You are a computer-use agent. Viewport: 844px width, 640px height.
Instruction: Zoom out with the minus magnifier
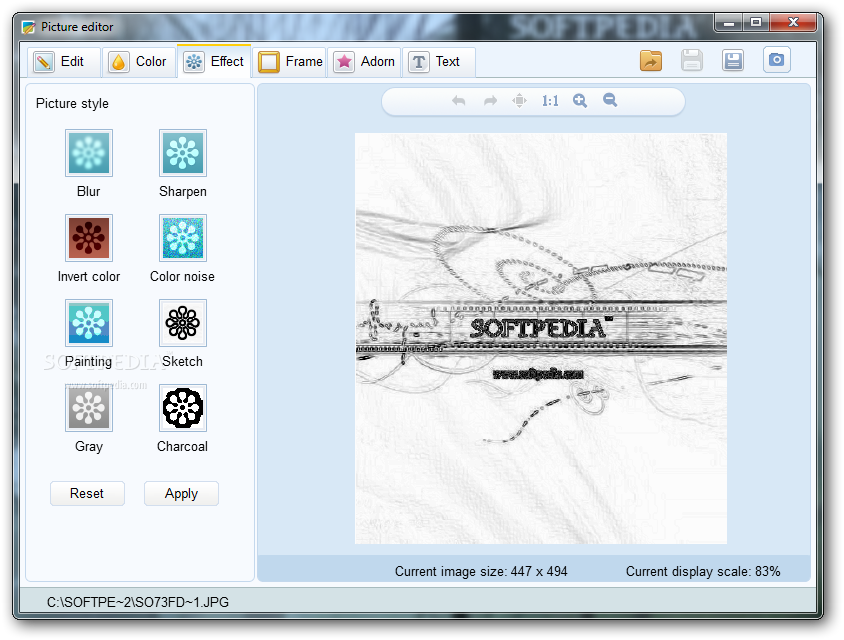(610, 101)
